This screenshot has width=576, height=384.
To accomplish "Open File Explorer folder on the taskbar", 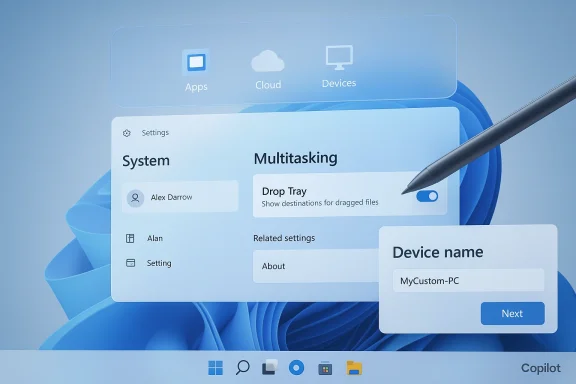I will point(354,368).
